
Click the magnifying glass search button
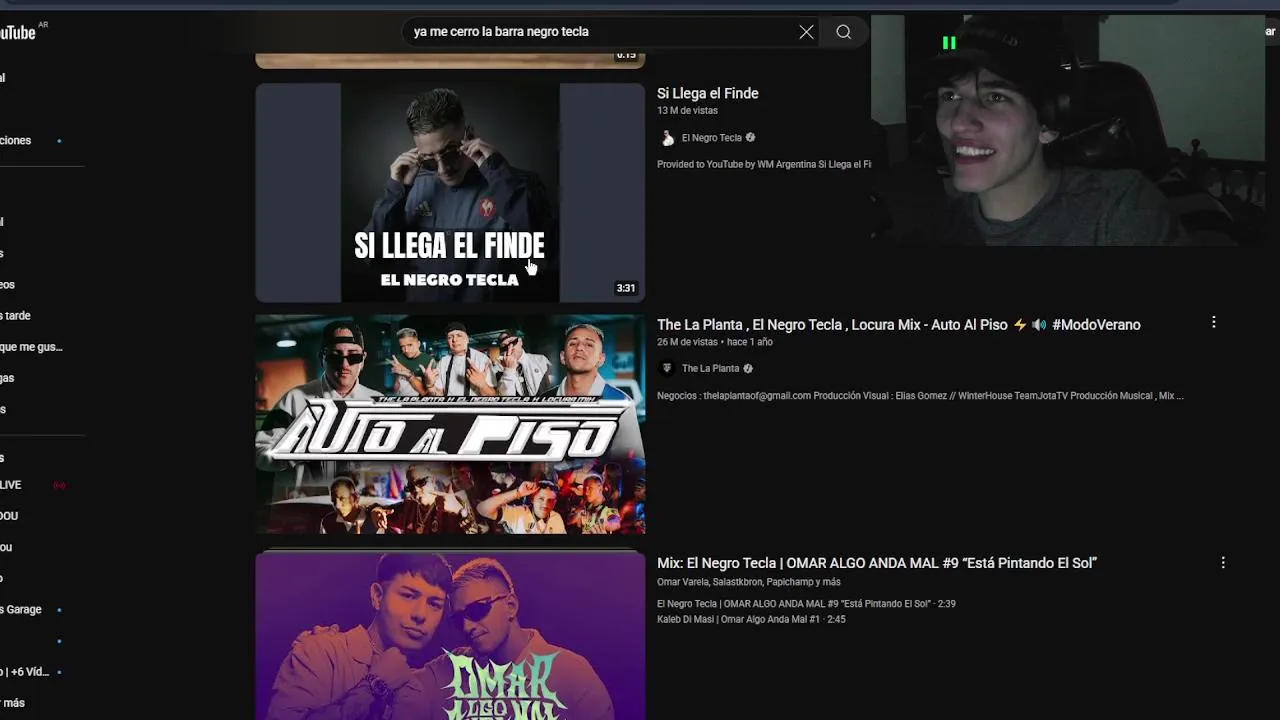pyautogui.click(x=844, y=32)
